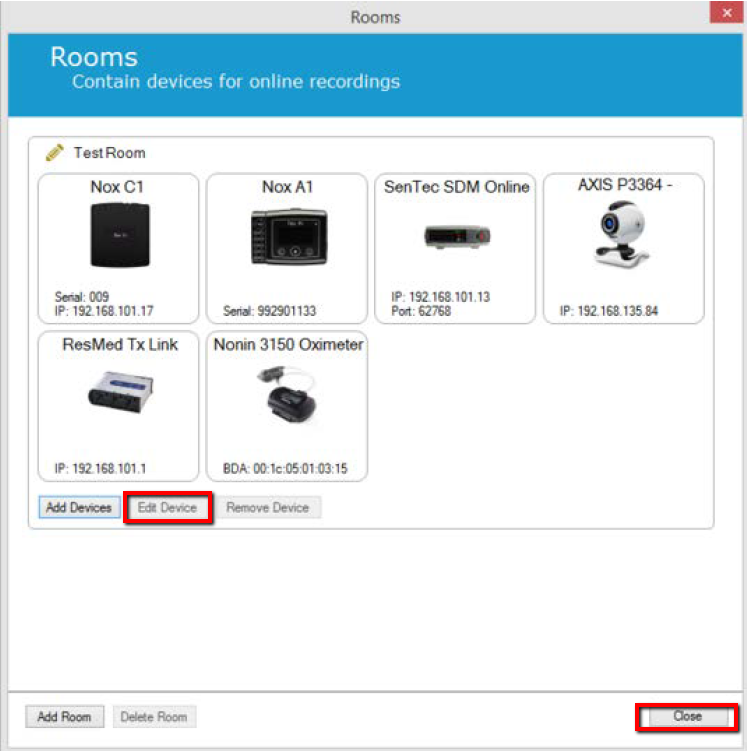Click the Add Devices button
This screenshot has width=747, height=751.
pyautogui.click(x=79, y=507)
